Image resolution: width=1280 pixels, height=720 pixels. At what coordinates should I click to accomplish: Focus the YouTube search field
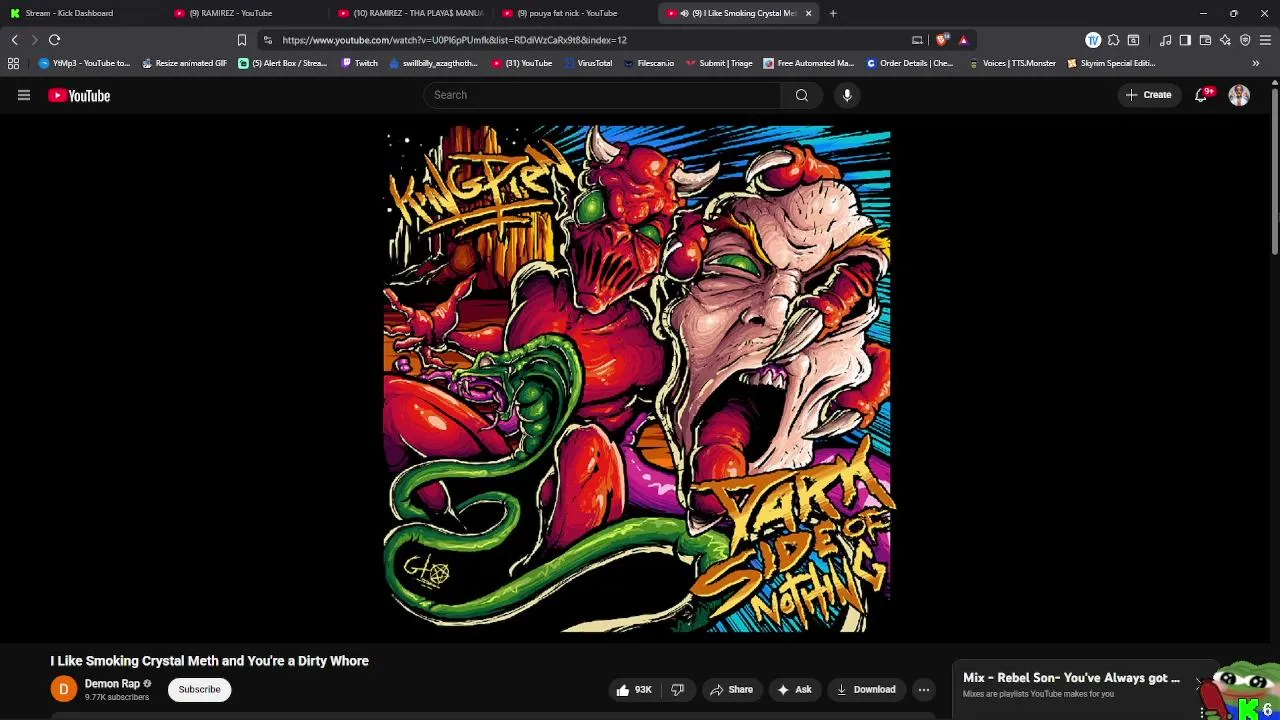click(x=602, y=95)
